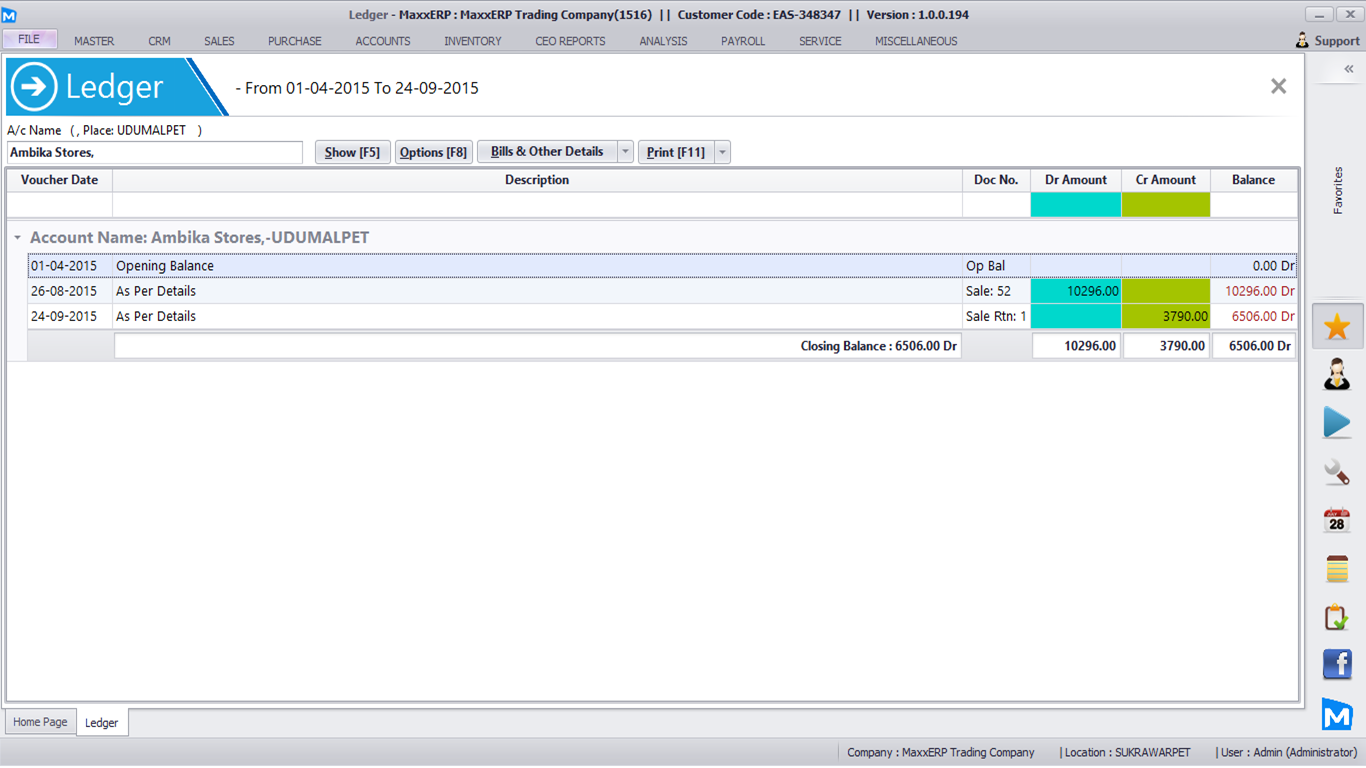The height and width of the screenshot is (768, 1366).
Task: Click the Show [F5] button
Action: coord(352,152)
